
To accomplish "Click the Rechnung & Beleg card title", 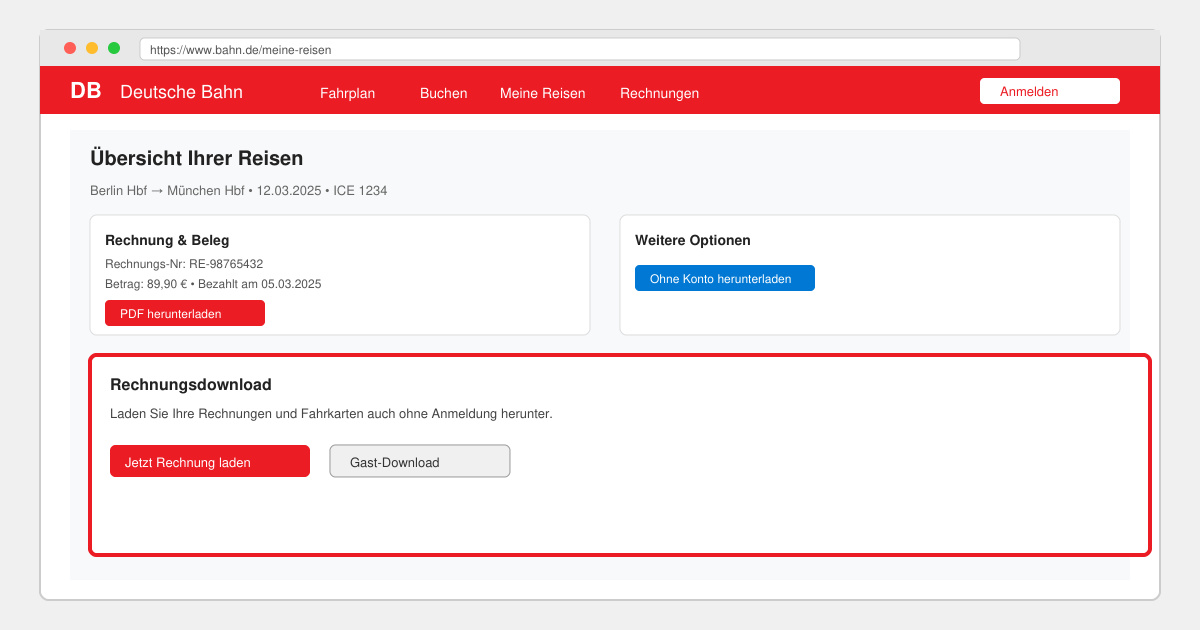I will coord(167,240).
